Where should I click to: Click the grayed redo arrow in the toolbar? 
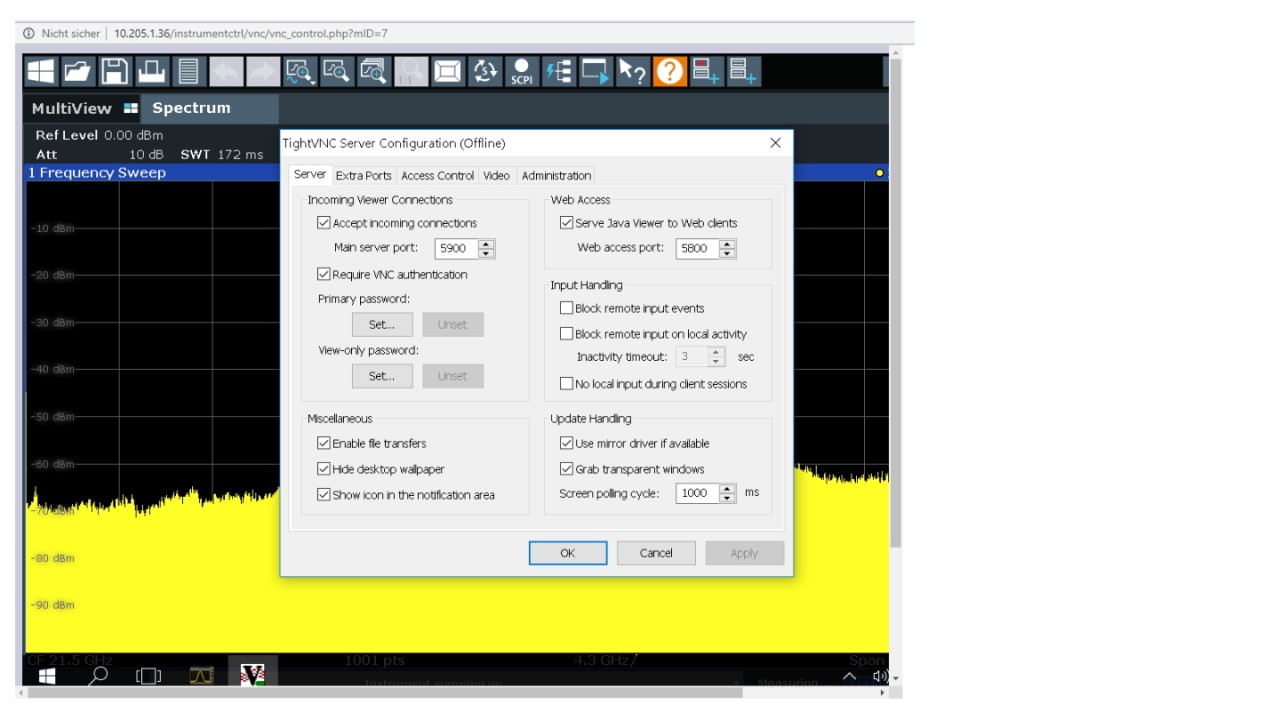(x=263, y=71)
